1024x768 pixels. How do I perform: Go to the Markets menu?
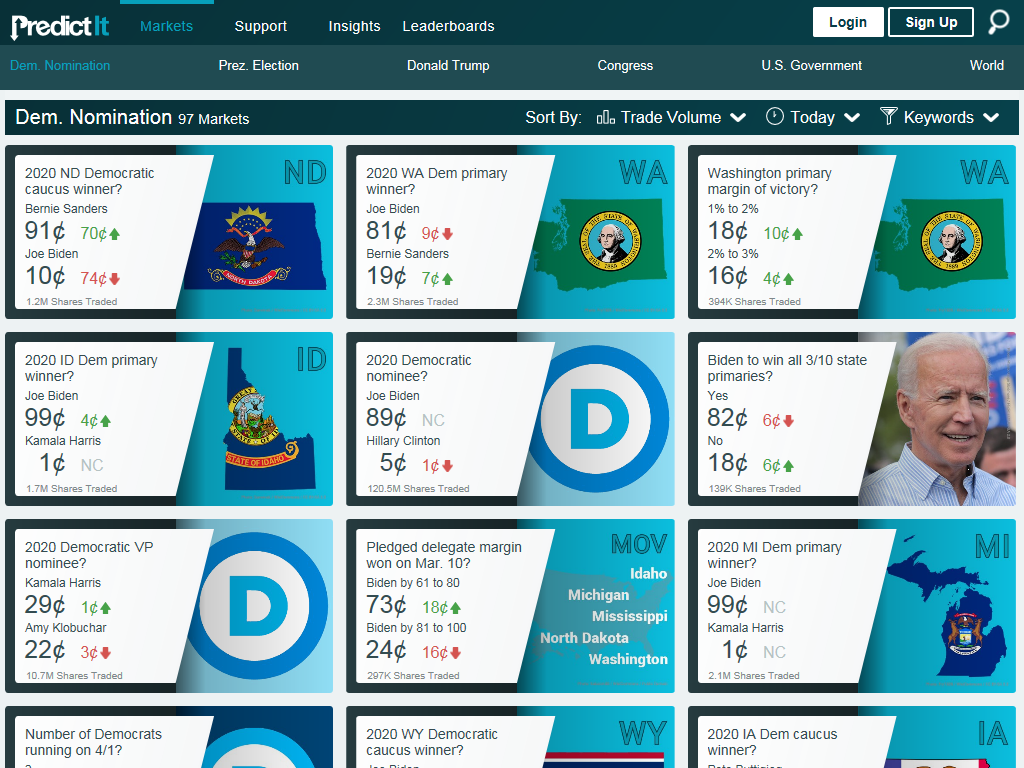click(x=167, y=26)
